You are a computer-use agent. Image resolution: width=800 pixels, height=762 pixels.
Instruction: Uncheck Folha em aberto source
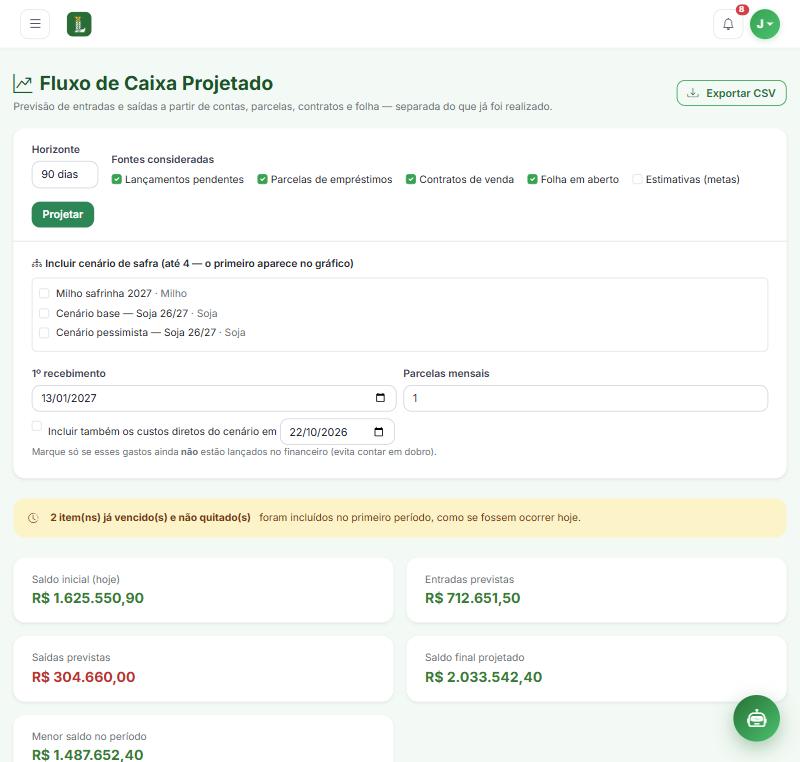(x=532, y=180)
